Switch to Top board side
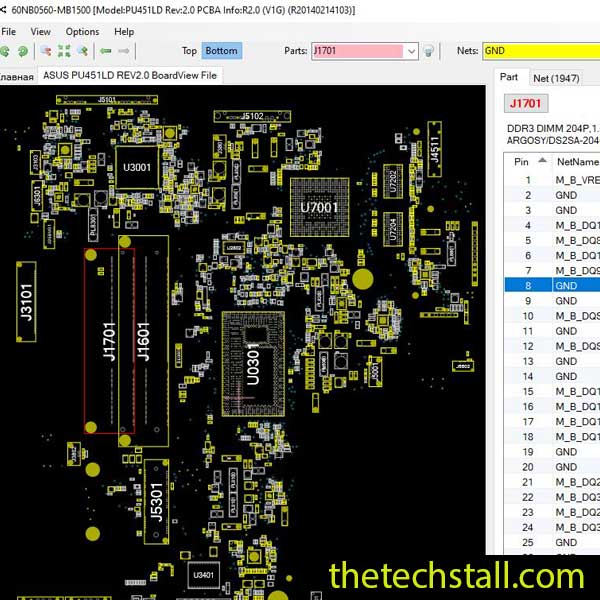600x600 pixels. 189,51
